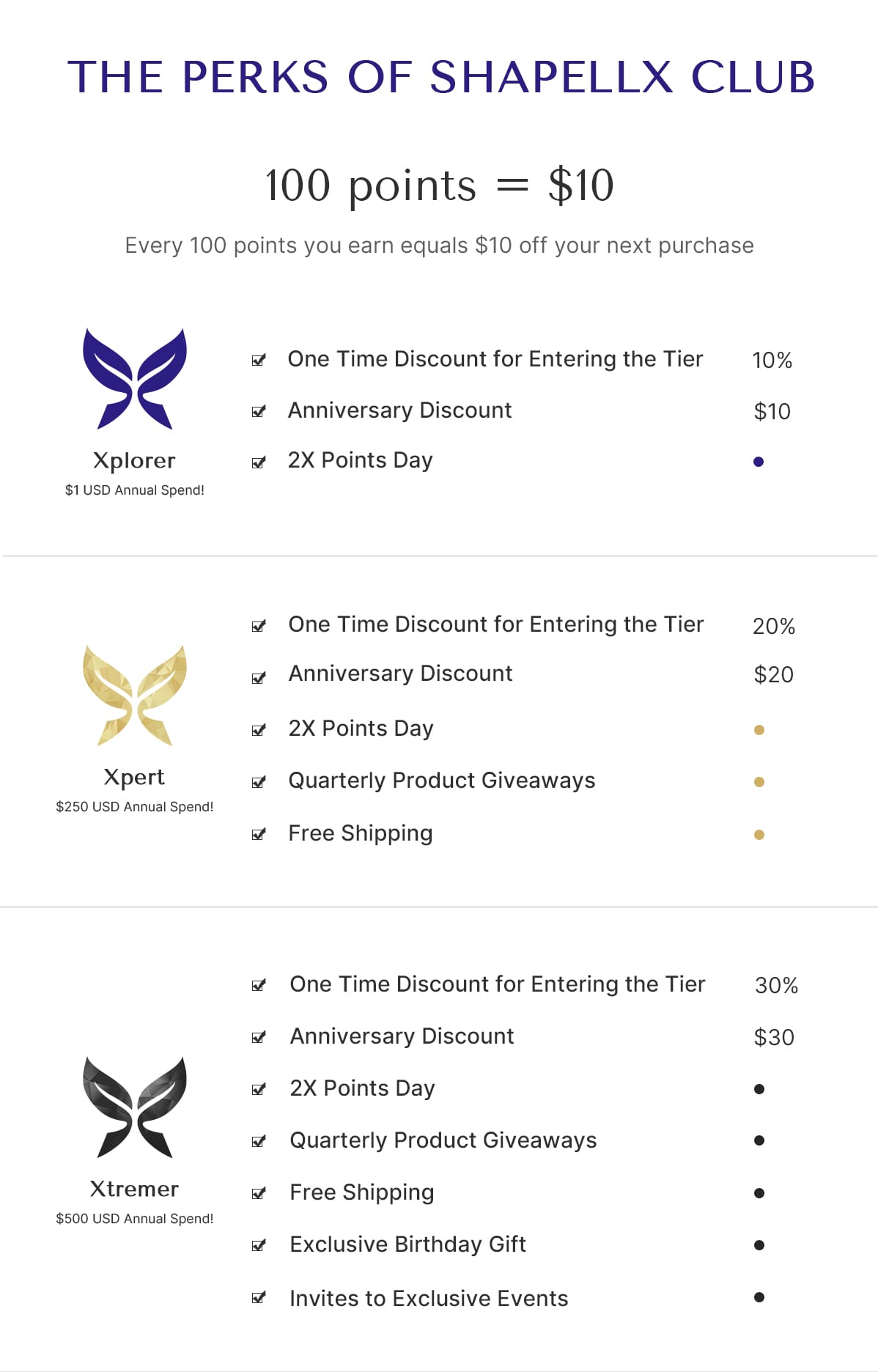Click the $500 USD Annual Spend text
This screenshot has height=1372, width=878.
[135, 1219]
